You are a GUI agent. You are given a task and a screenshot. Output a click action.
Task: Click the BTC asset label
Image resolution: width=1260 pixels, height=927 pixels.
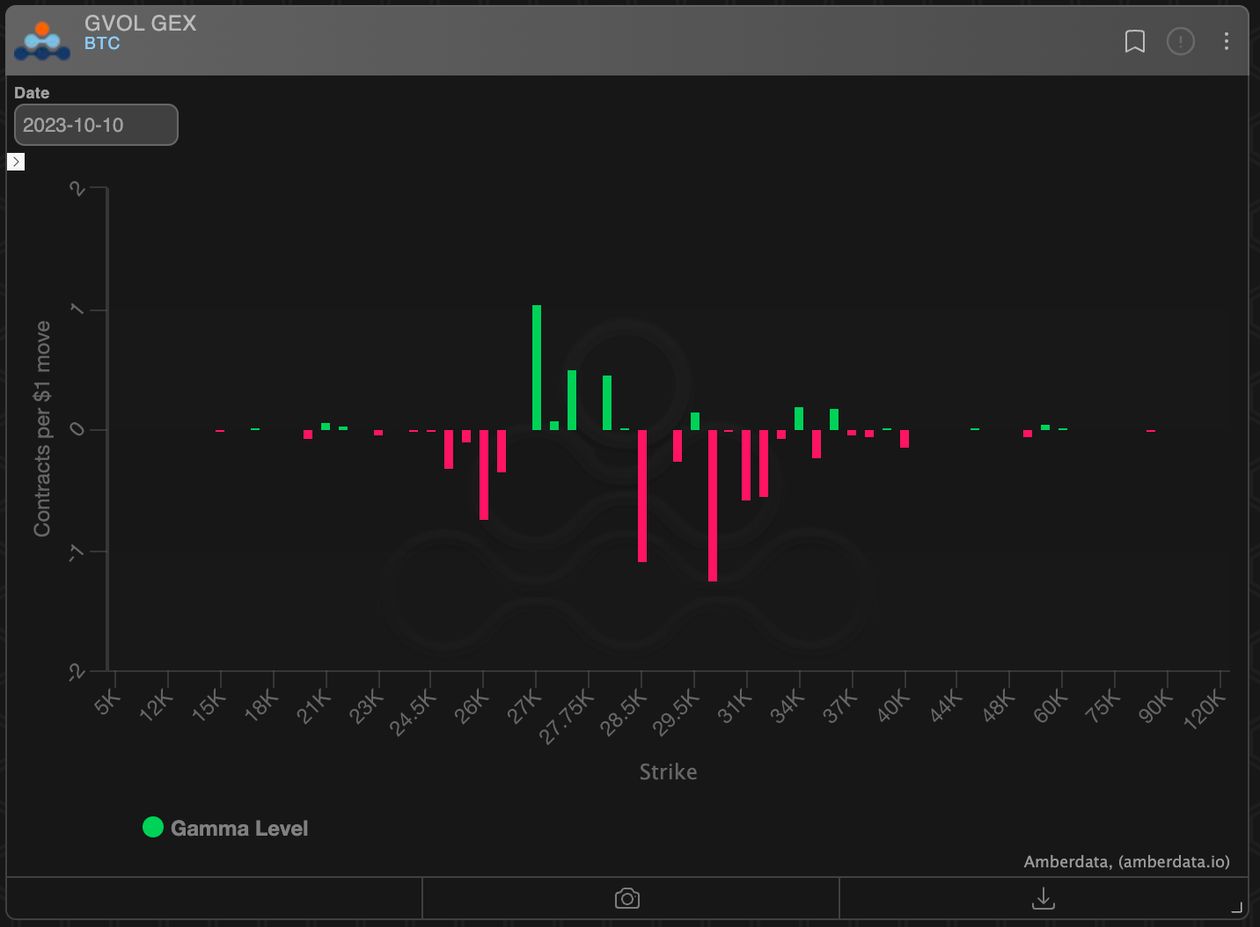(x=102, y=44)
